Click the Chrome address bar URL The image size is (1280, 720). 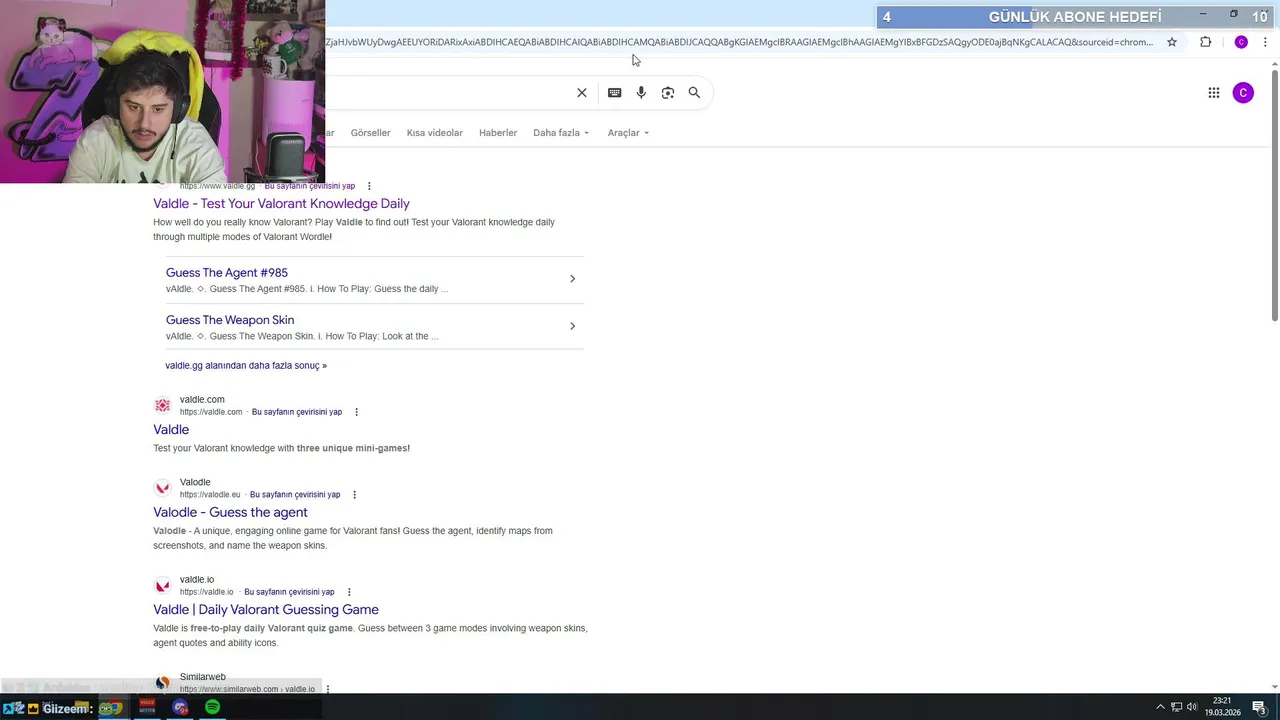point(739,42)
